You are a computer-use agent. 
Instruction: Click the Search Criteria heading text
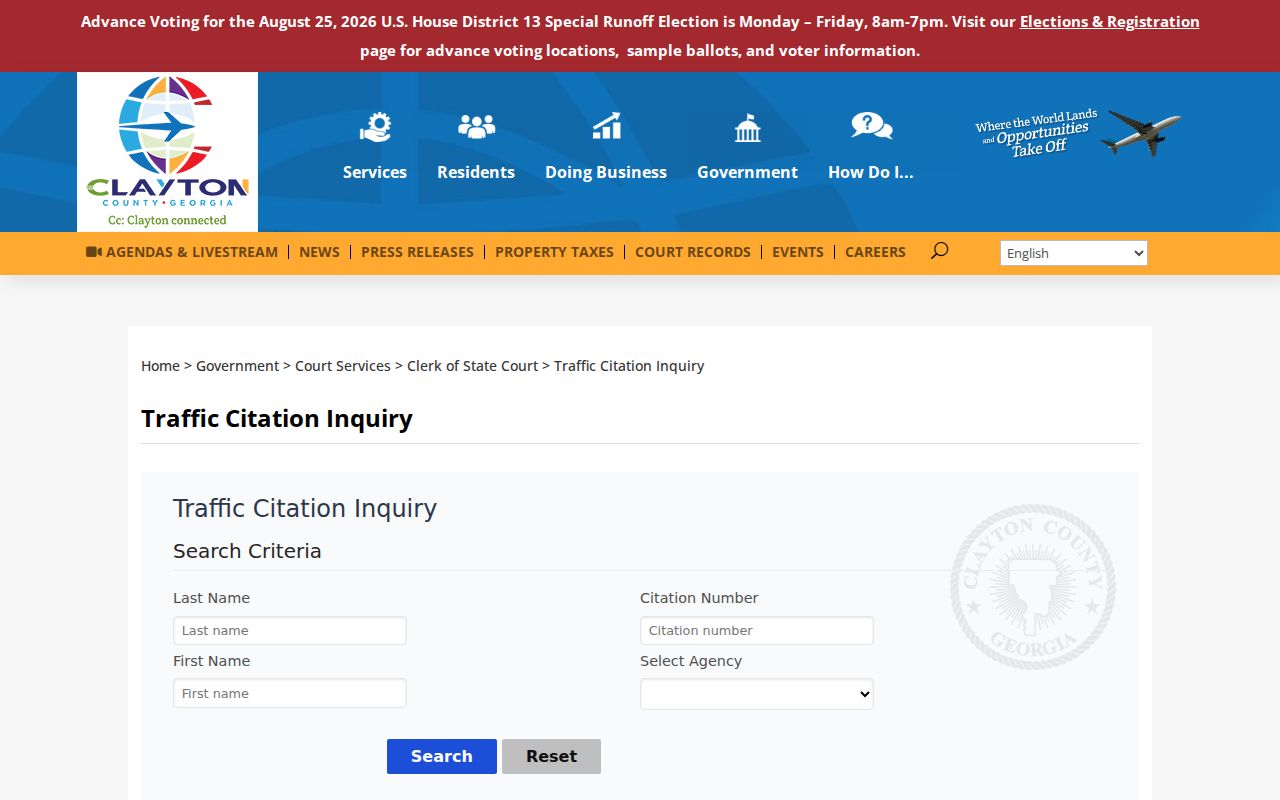click(247, 551)
